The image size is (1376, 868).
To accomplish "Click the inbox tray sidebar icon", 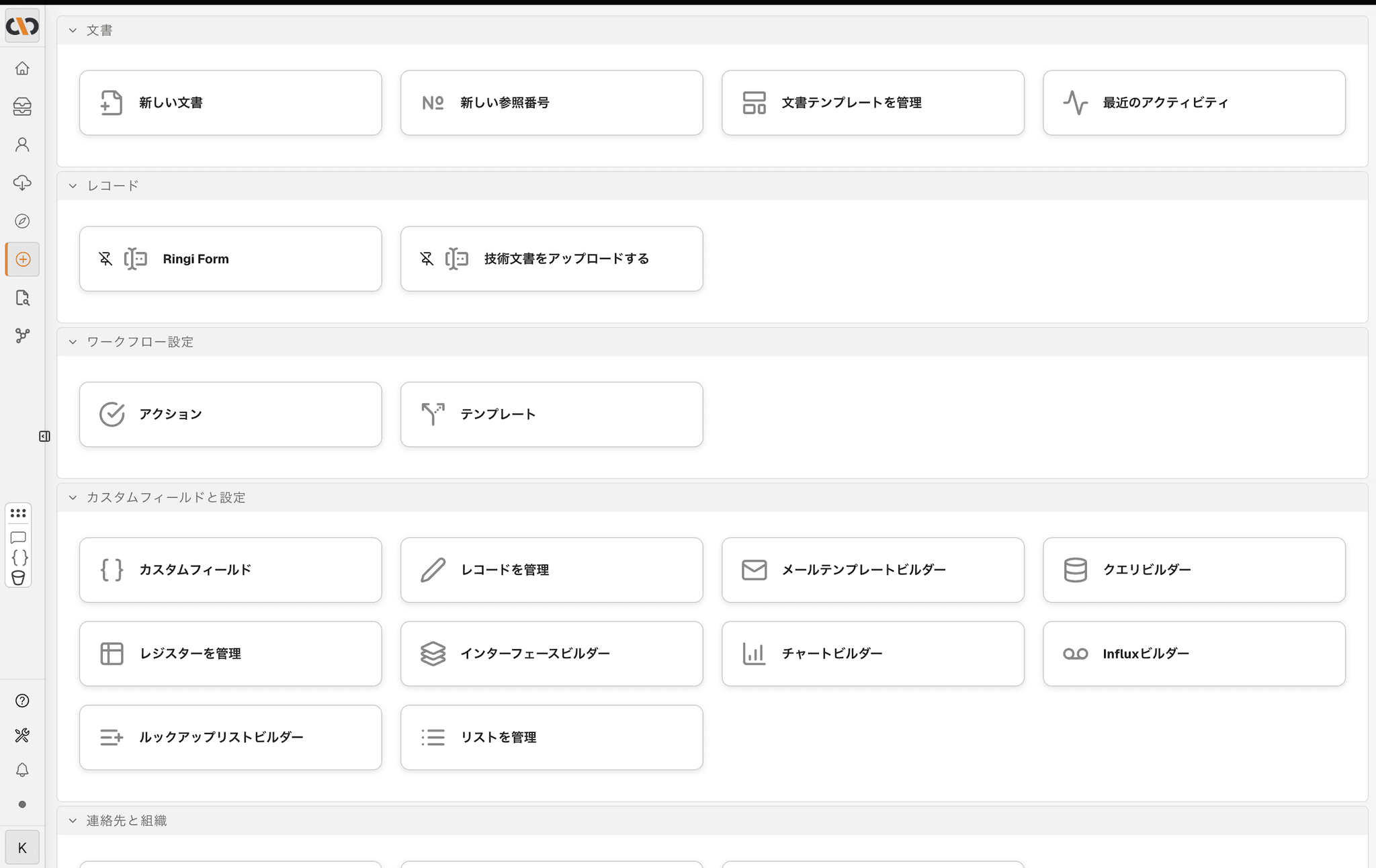I will click(22, 107).
